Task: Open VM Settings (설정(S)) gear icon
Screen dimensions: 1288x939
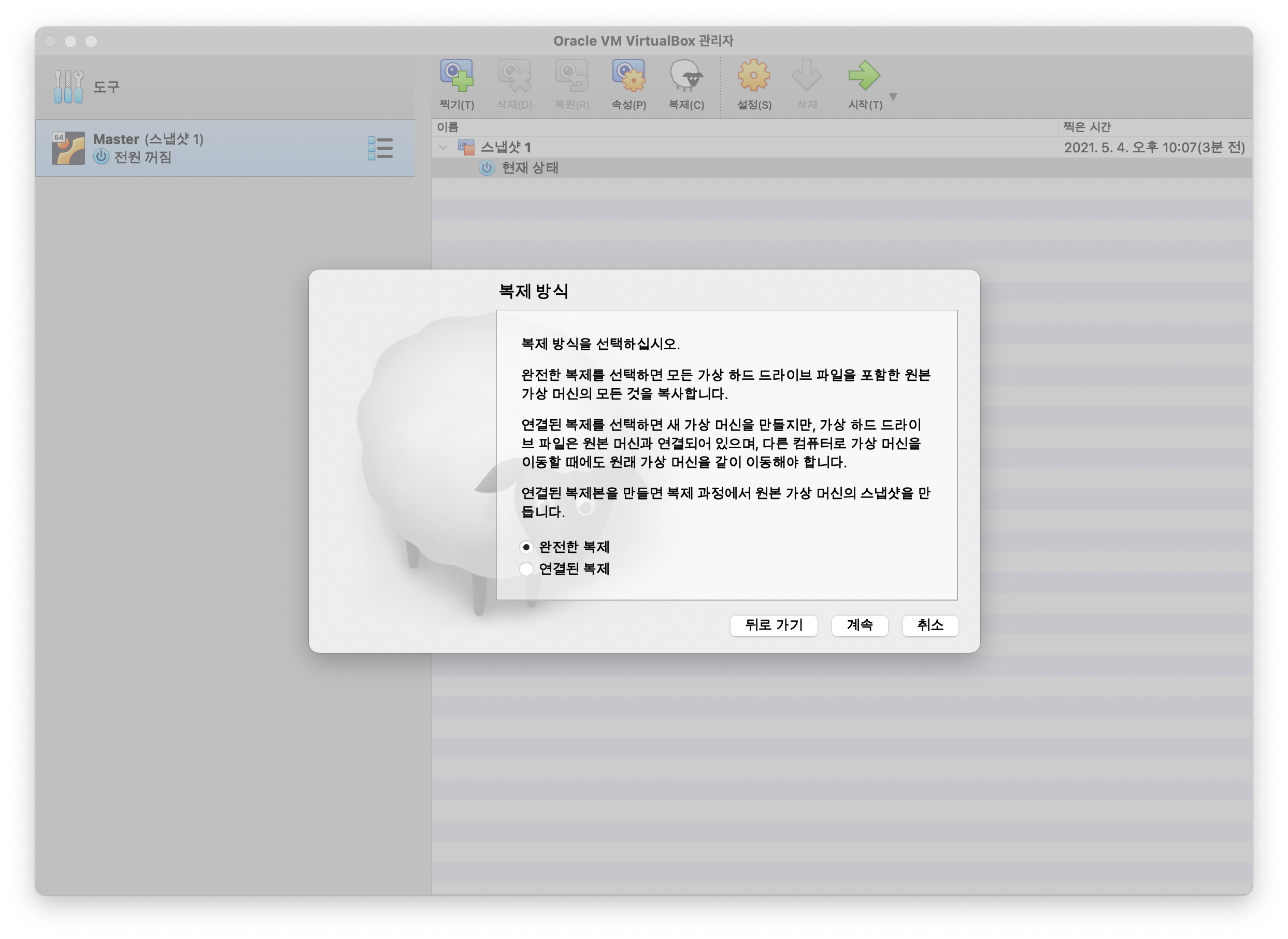Action: pos(753,77)
